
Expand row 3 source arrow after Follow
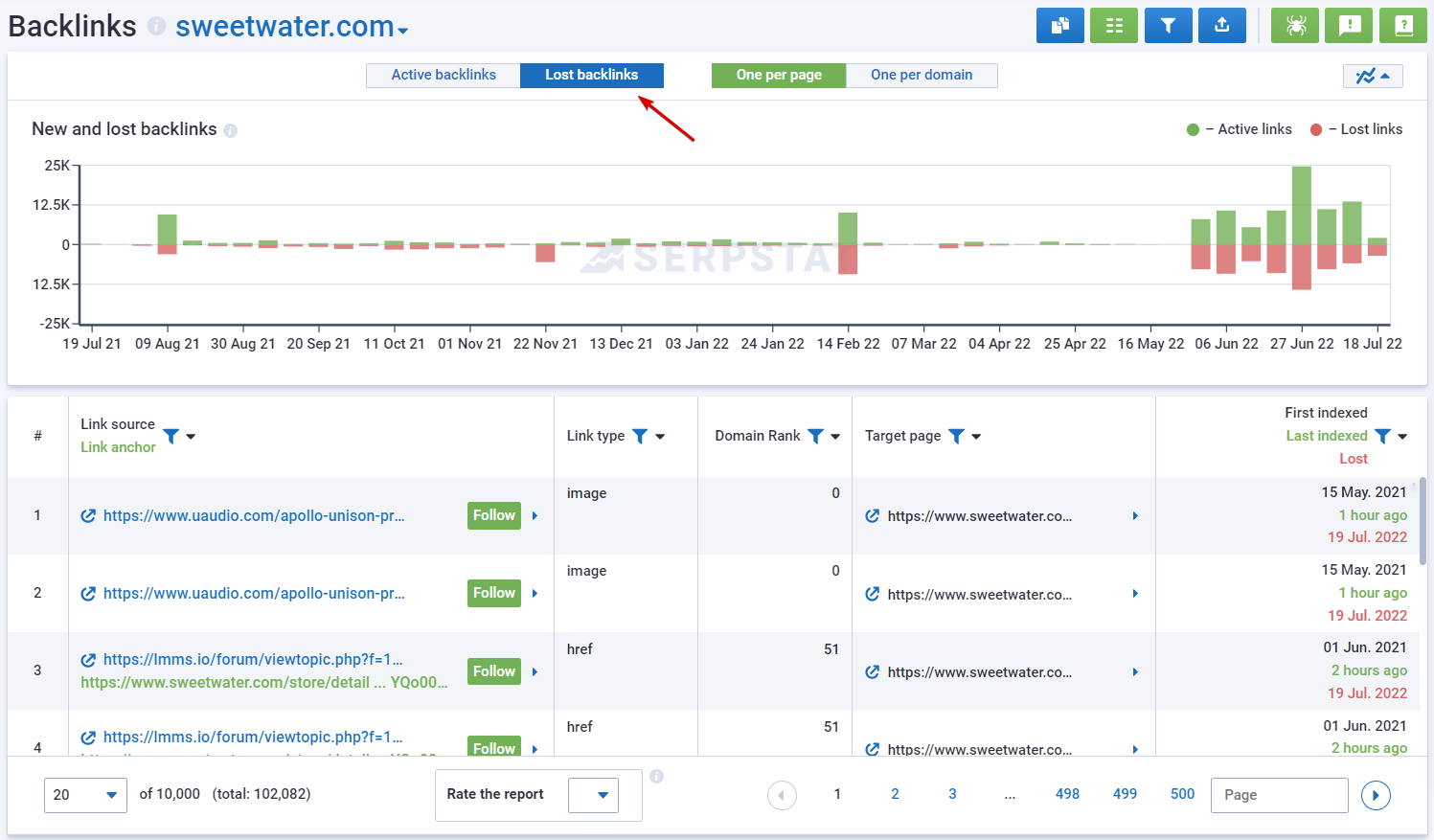pos(535,671)
